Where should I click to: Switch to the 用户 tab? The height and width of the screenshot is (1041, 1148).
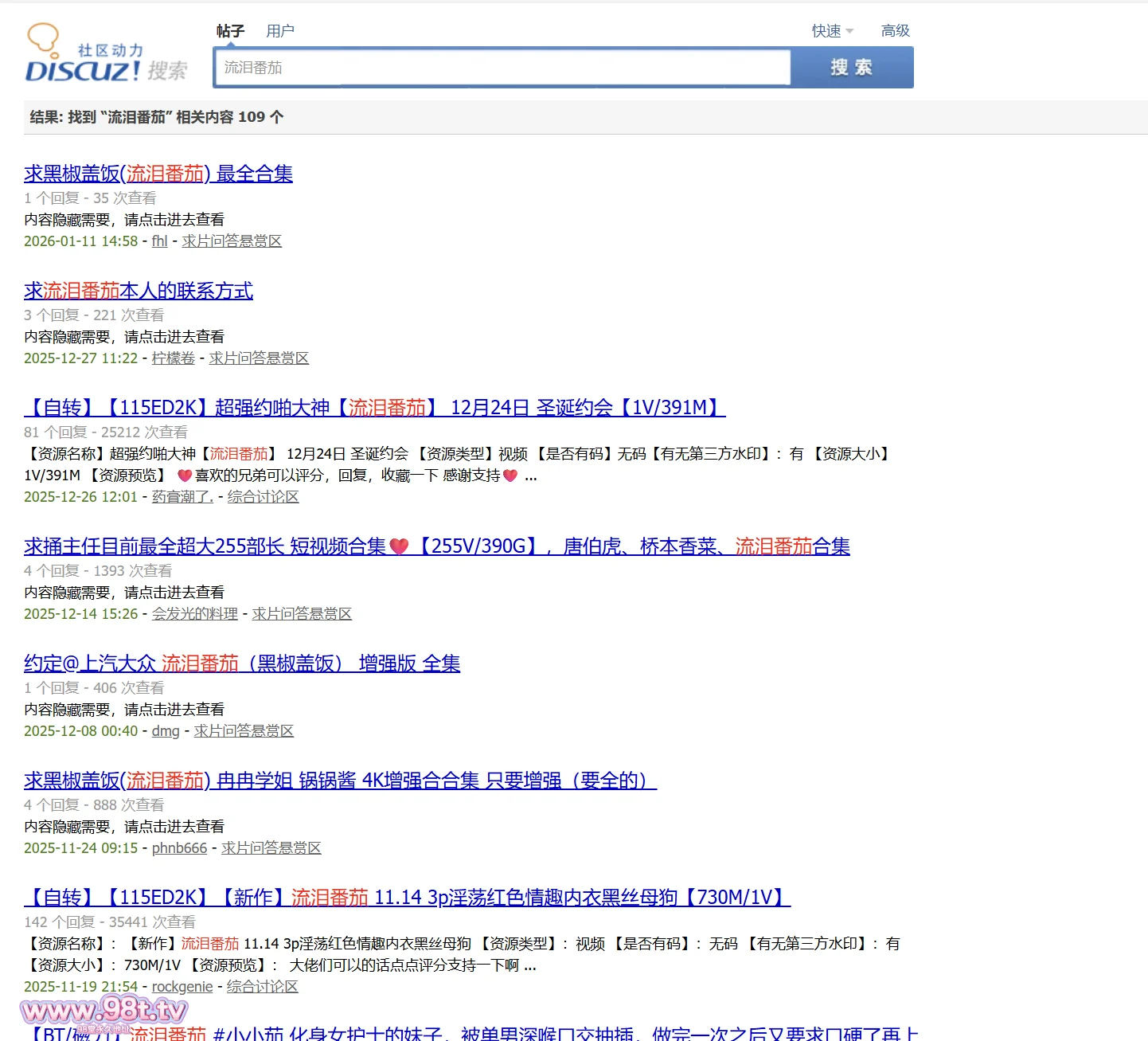click(x=280, y=31)
